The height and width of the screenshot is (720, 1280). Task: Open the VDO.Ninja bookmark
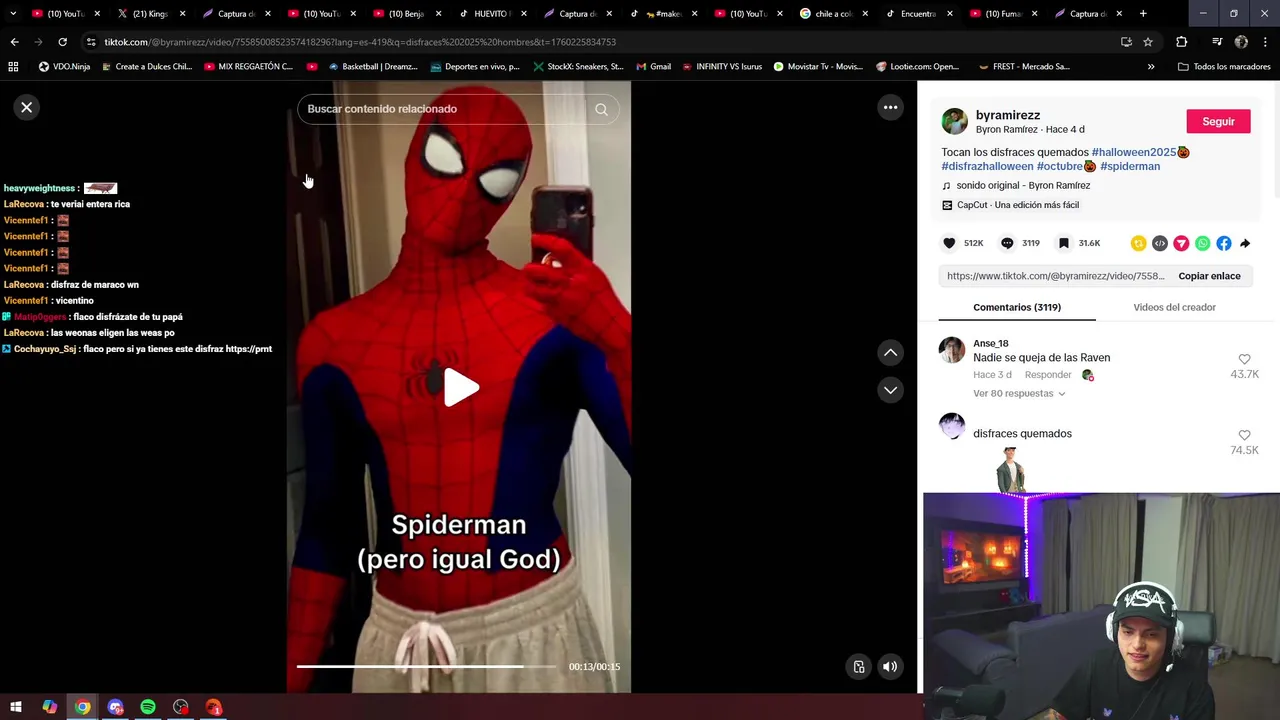64,67
